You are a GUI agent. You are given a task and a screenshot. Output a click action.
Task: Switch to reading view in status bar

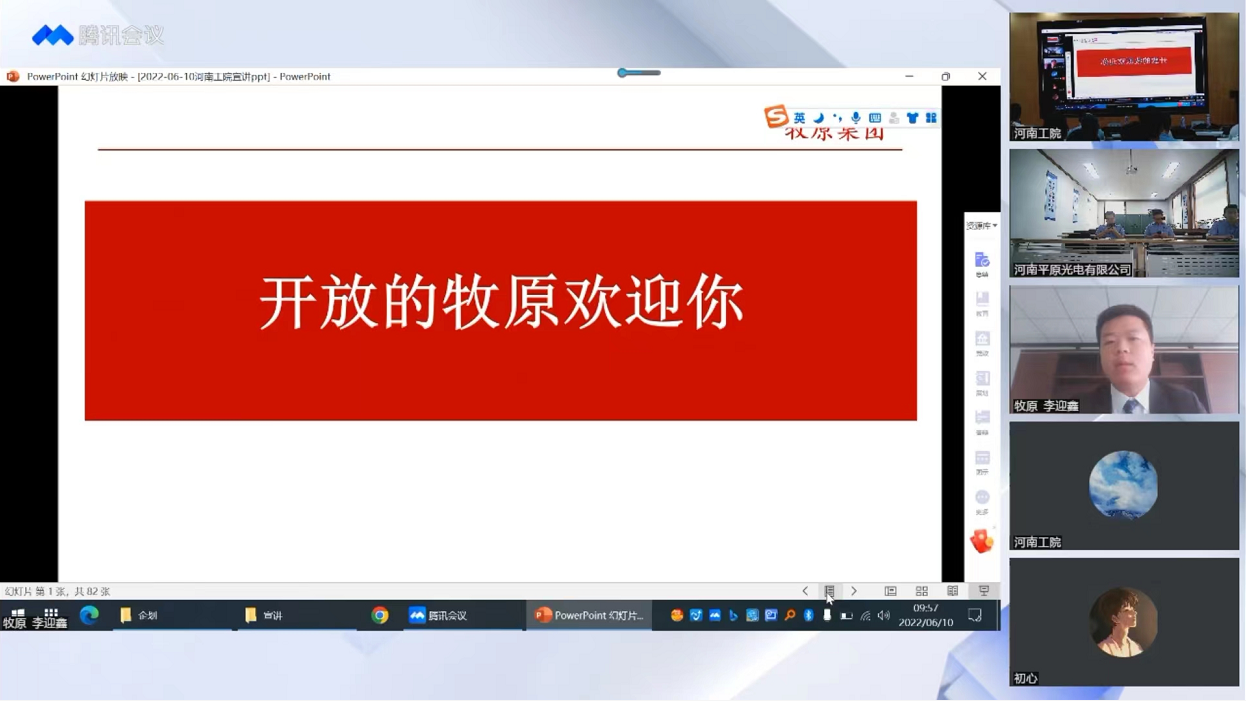coord(953,591)
